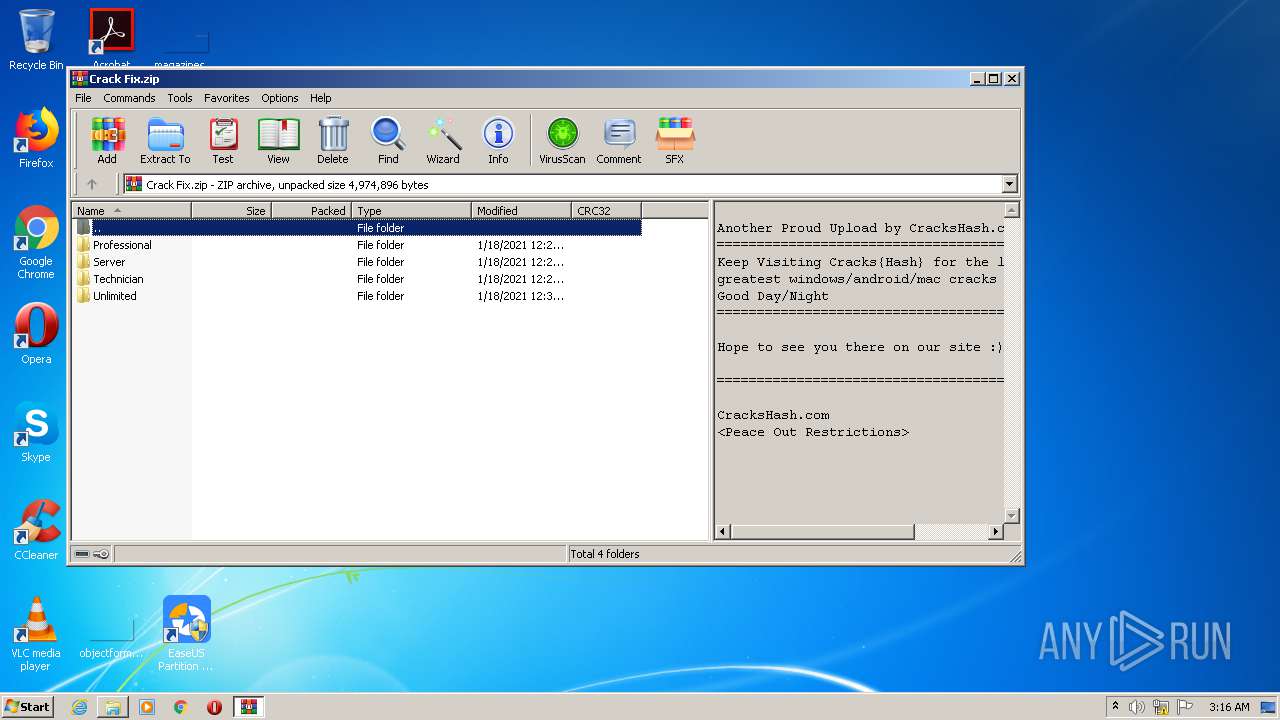Show hidden tray icons arrow
1280x720 pixels.
click(x=1115, y=707)
